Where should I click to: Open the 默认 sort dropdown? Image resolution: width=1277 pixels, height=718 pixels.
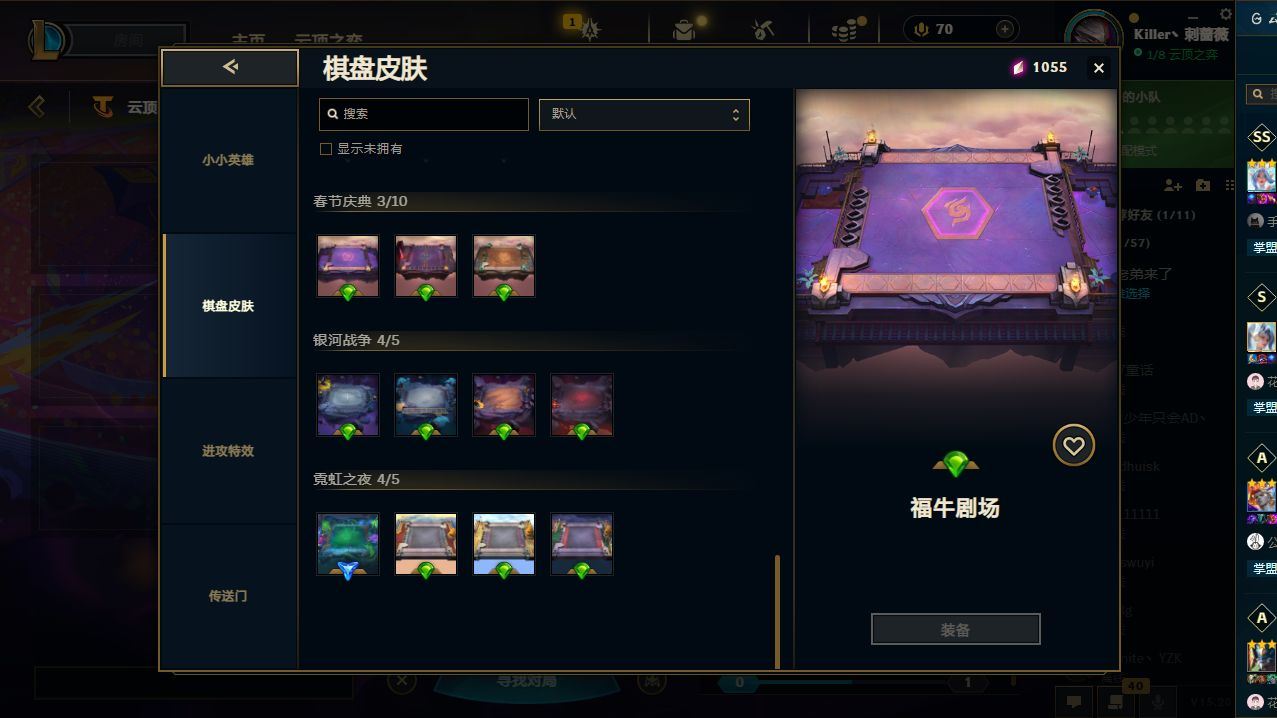click(644, 114)
